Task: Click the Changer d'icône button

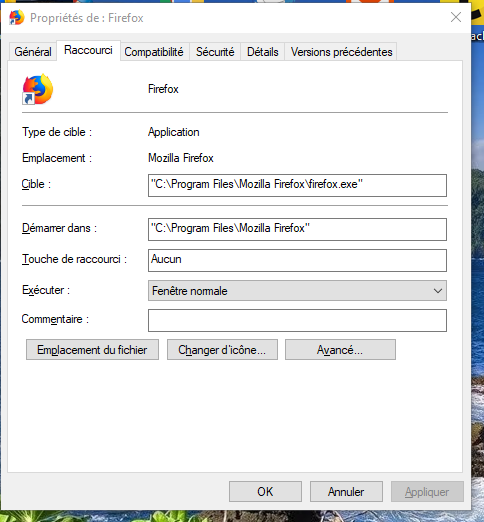Action: click(x=222, y=350)
